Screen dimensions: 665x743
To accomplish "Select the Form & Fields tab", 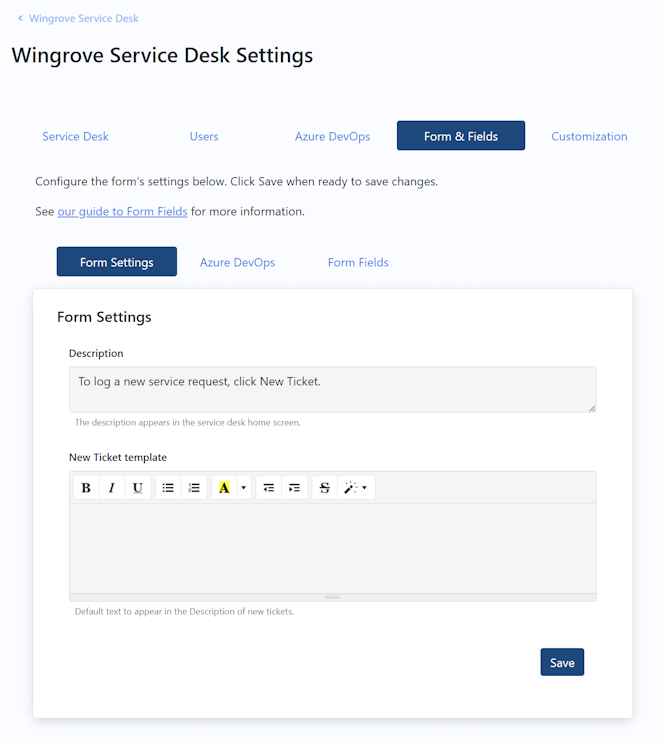I will pyautogui.click(x=461, y=136).
